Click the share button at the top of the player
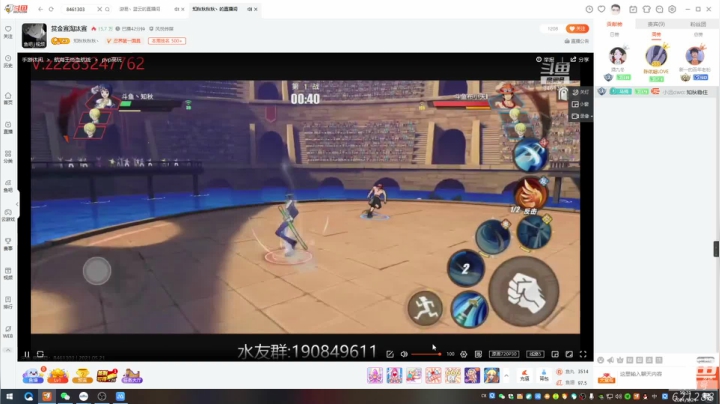This screenshot has width=720, height=404. pos(579,60)
